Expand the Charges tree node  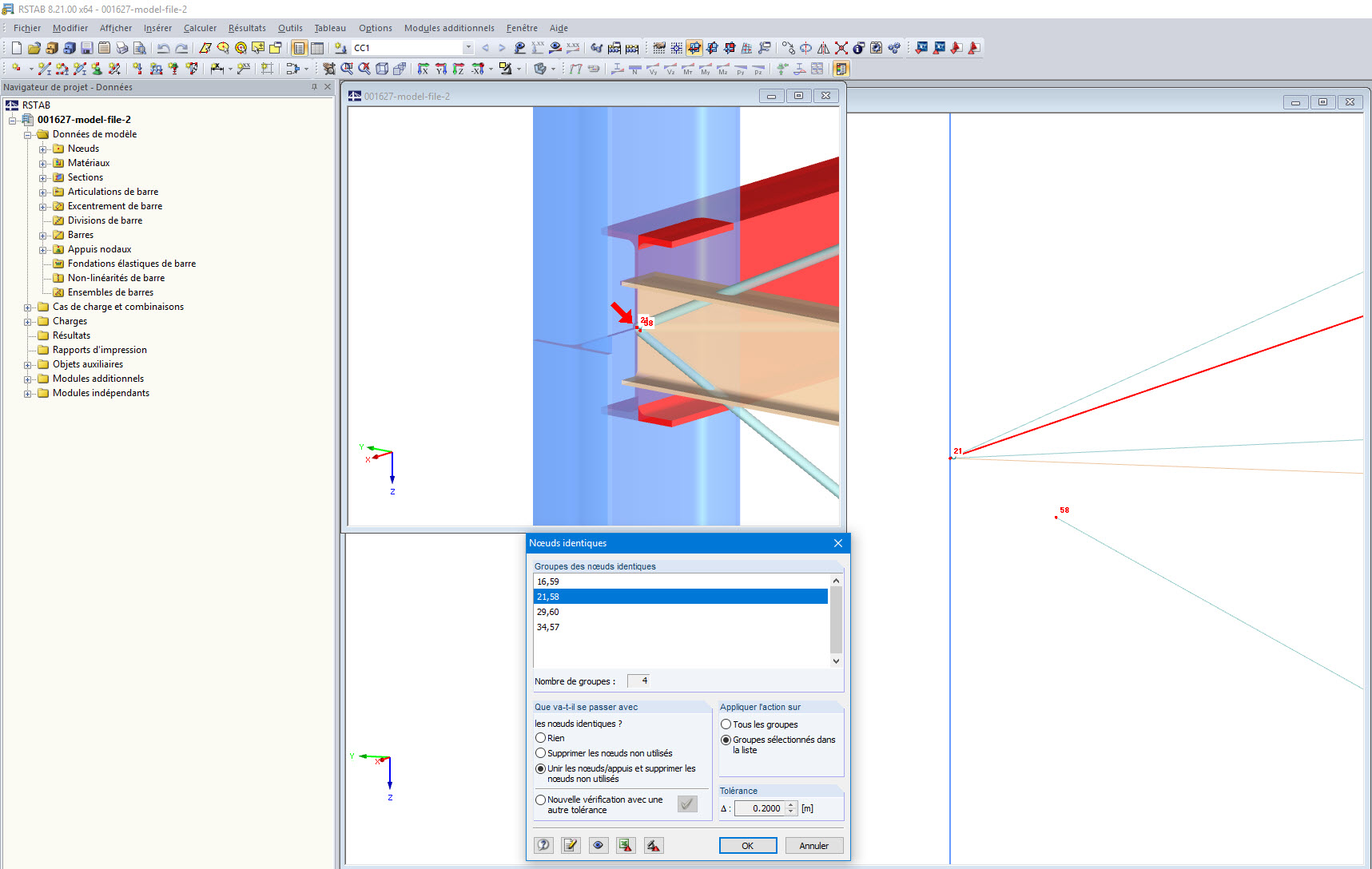coord(28,322)
